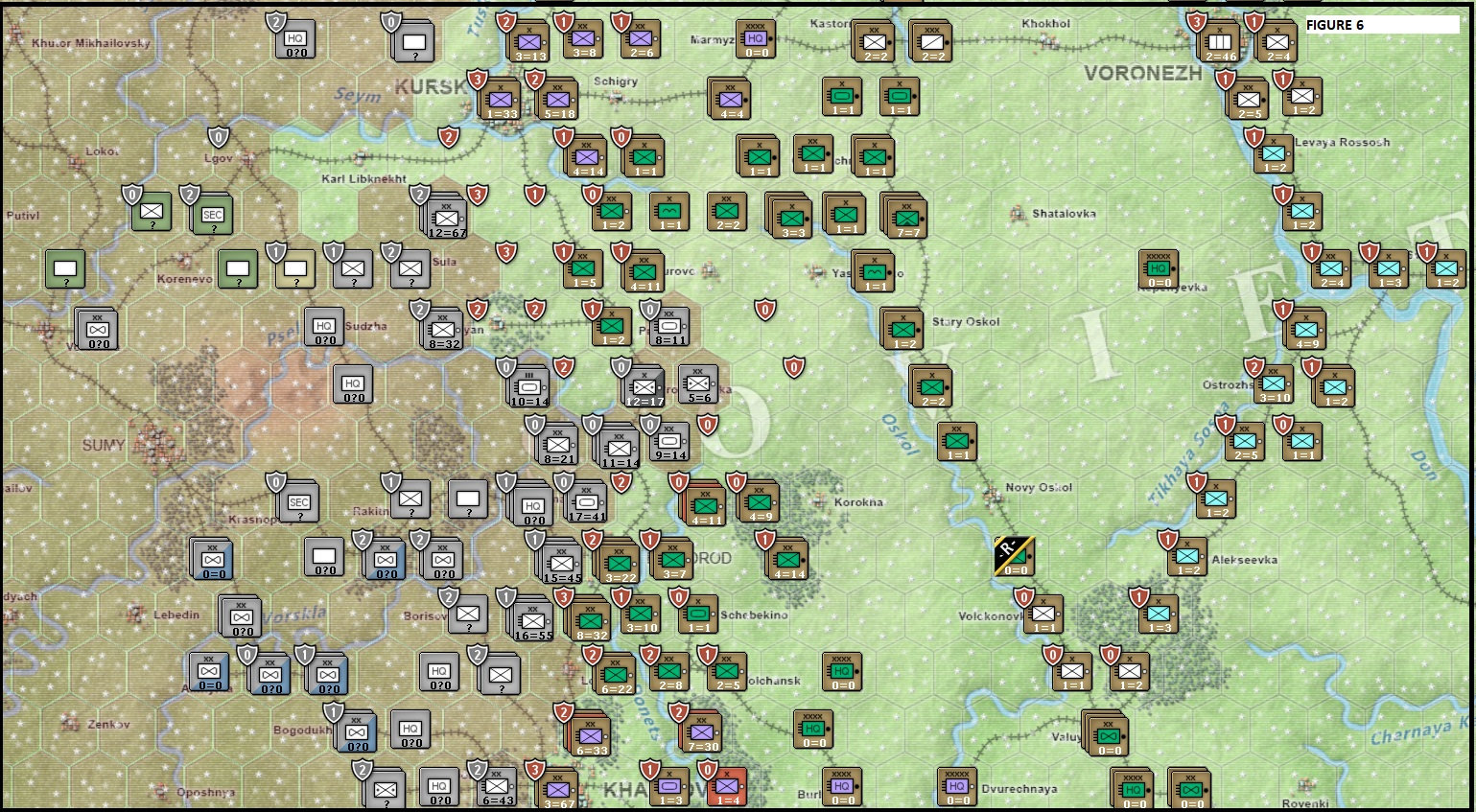
Task: Select the gray armored unit labeled 9=14
Action: 669,442
